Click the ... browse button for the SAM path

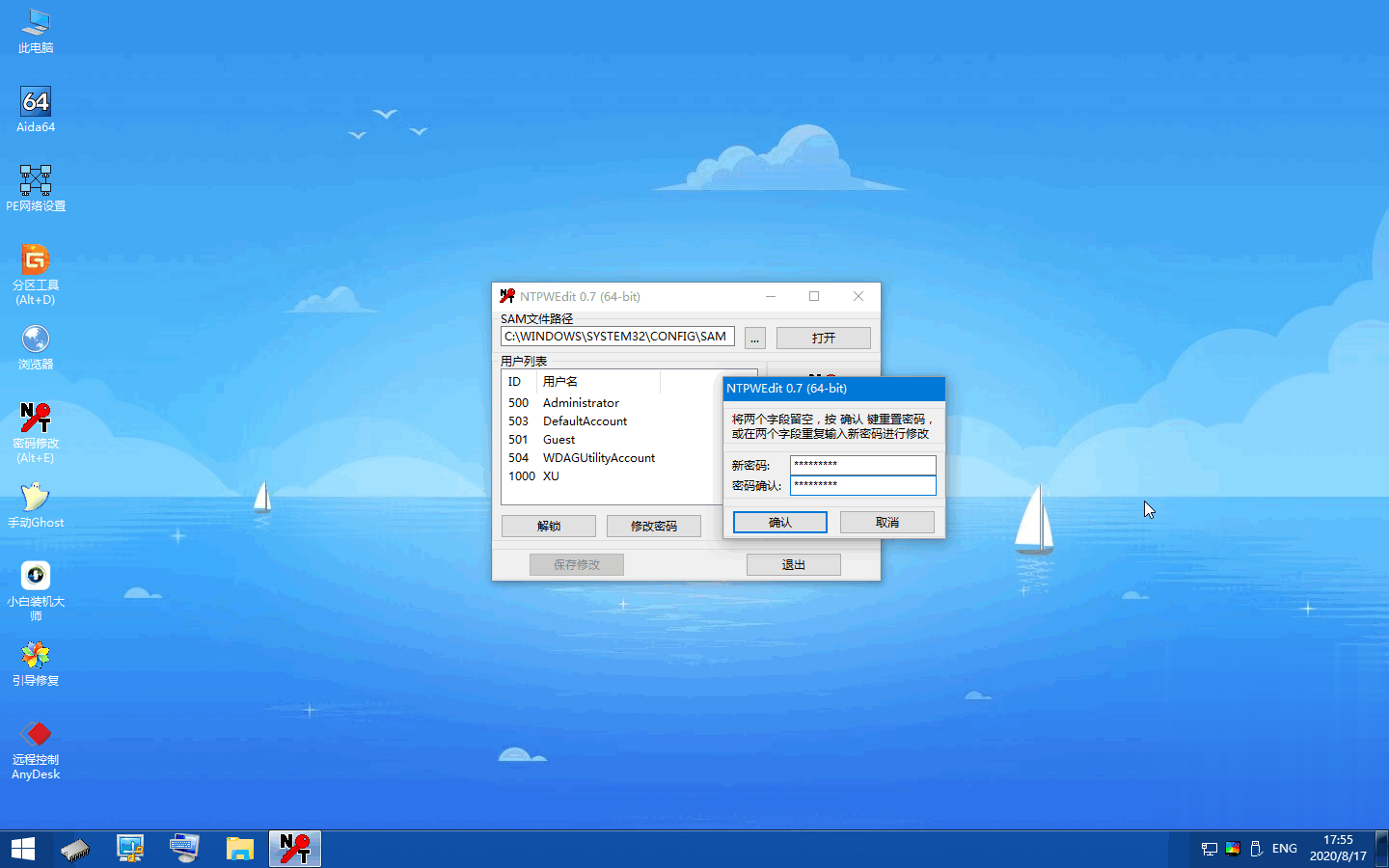[x=755, y=339]
